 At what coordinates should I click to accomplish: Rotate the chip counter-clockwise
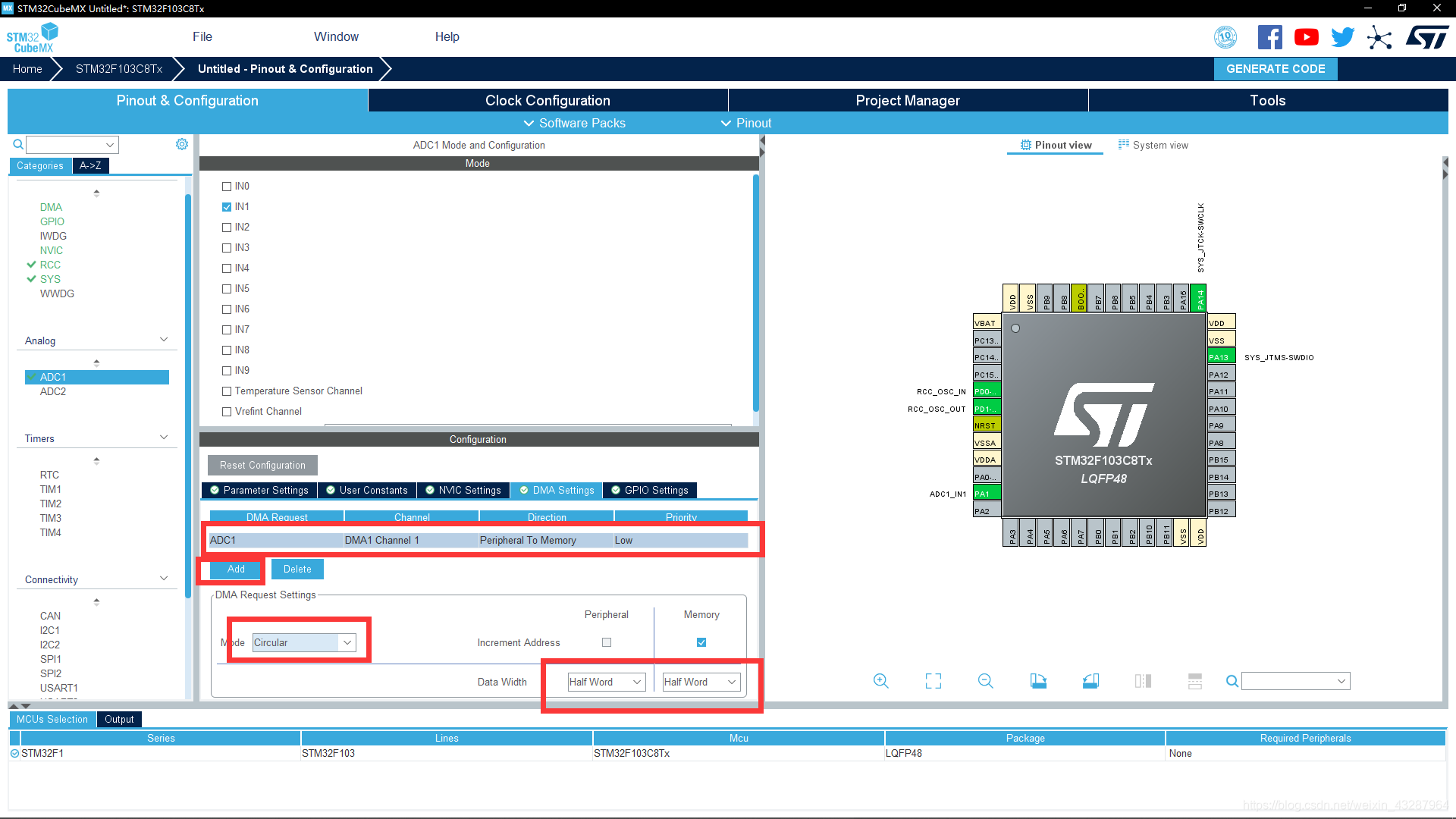point(1090,681)
